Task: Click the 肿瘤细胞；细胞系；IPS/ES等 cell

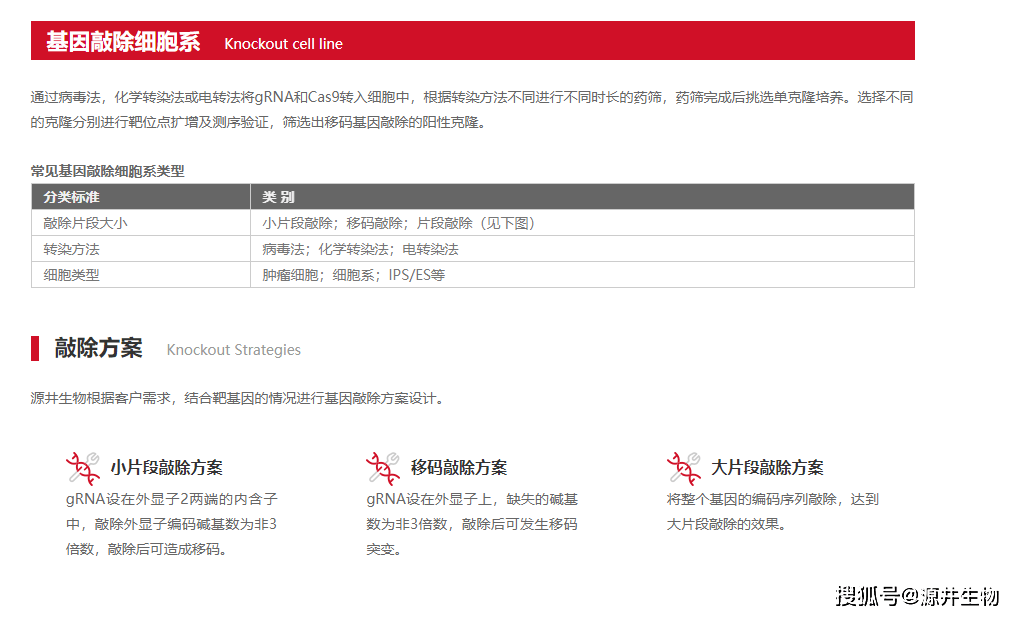Action: pos(353,275)
